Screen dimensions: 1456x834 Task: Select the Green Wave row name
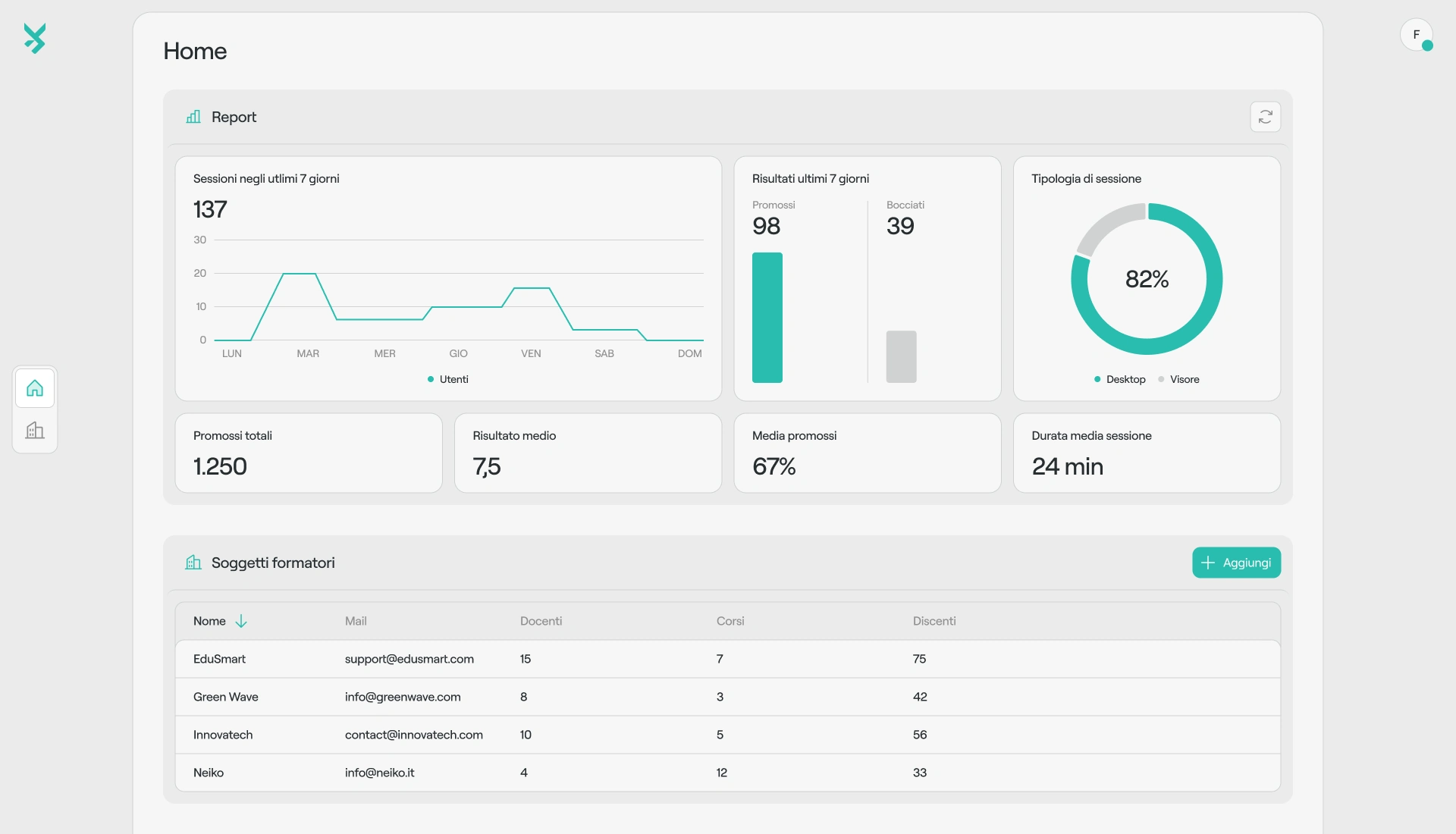coord(225,697)
